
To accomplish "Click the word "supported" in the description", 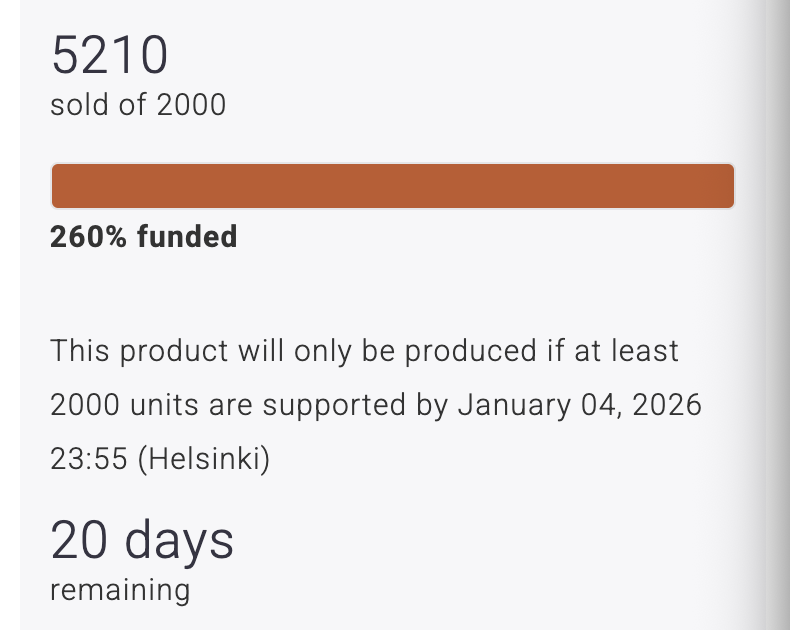I will pos(329,405).
